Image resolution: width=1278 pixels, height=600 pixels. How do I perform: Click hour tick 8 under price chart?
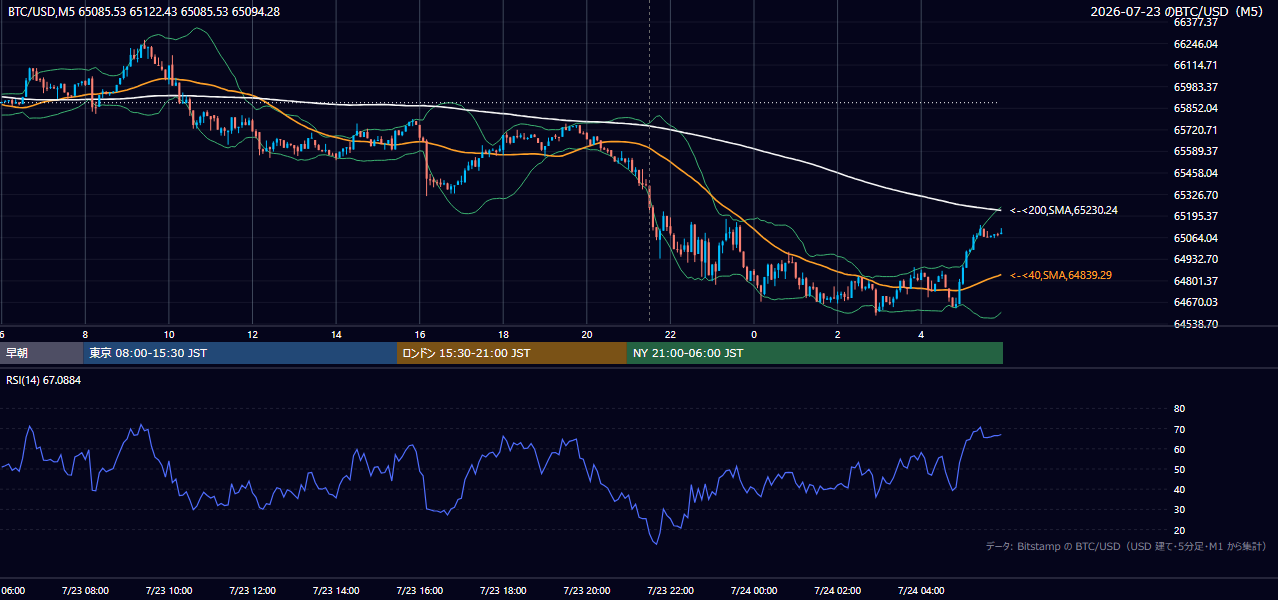click(x=85, y=334)
